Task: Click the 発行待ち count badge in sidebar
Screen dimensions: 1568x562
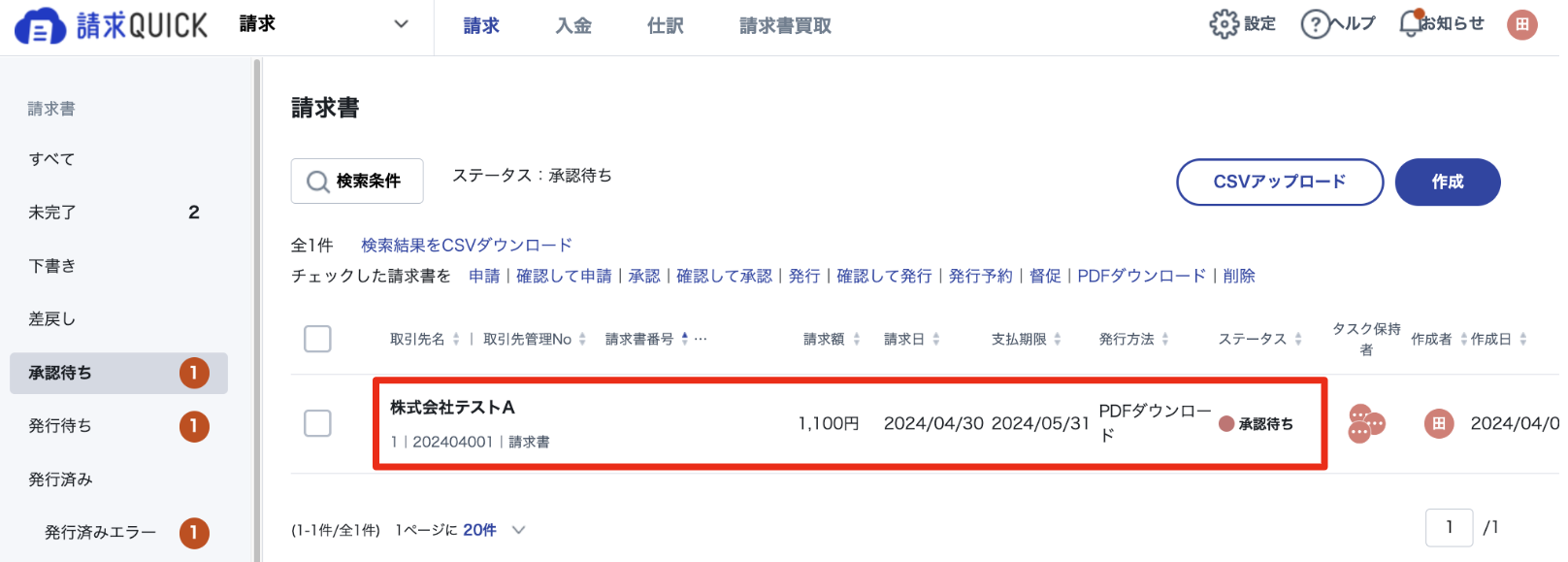Action: [x=194, y=426]
